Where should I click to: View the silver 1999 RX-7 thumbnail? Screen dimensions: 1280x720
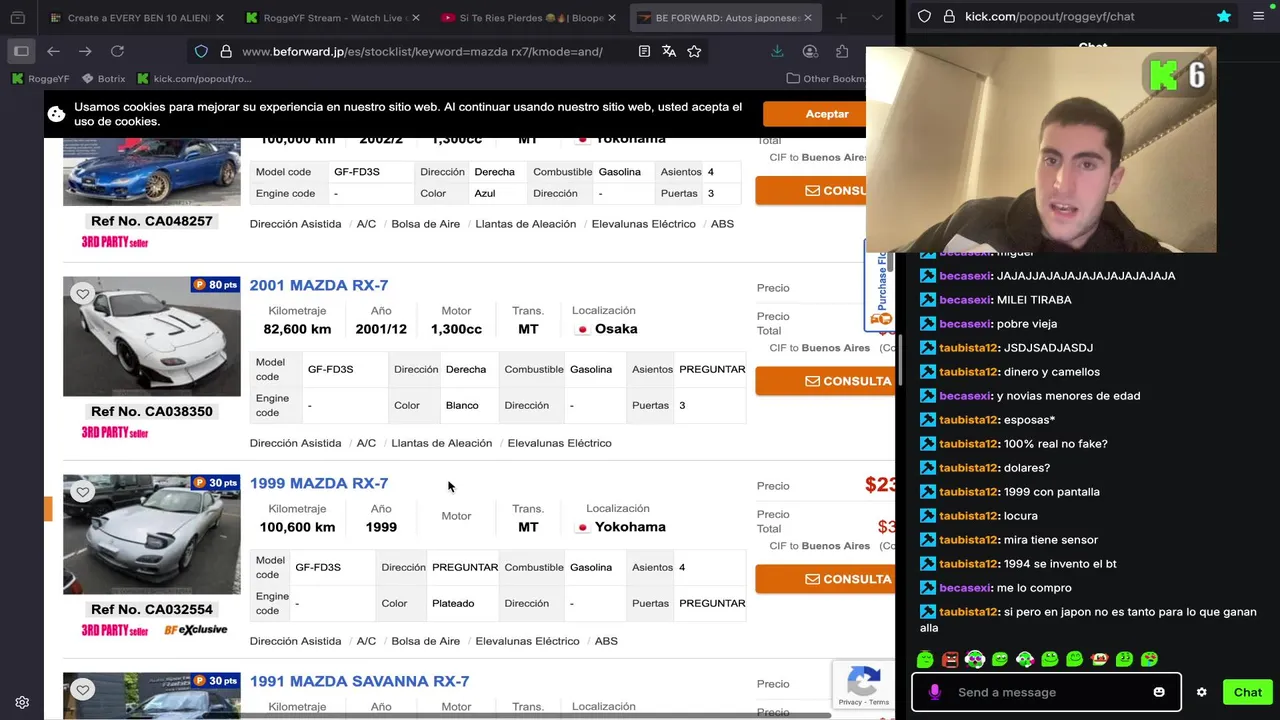(x=152, y=534)
